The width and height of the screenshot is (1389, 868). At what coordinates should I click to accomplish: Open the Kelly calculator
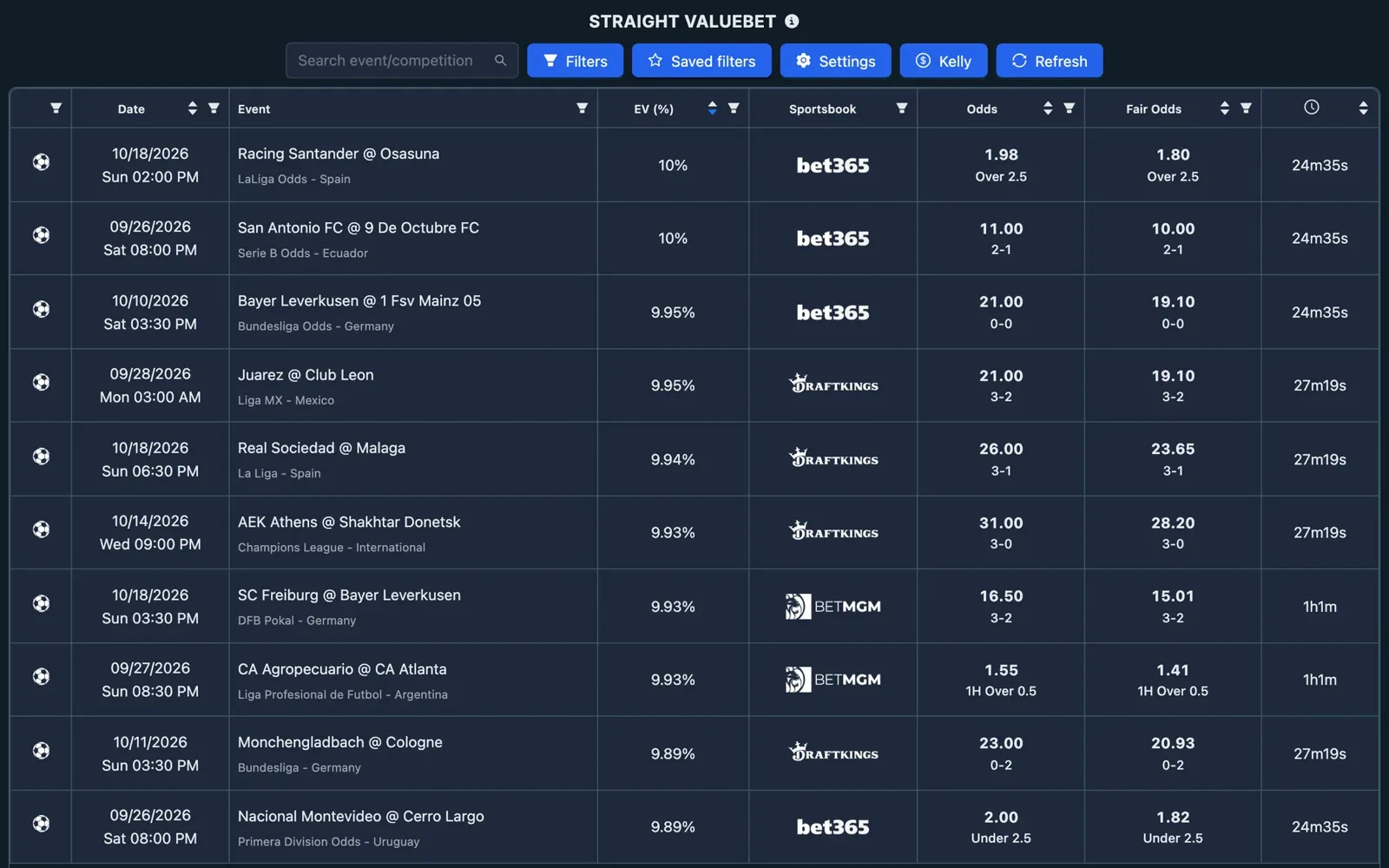point(943,61)
